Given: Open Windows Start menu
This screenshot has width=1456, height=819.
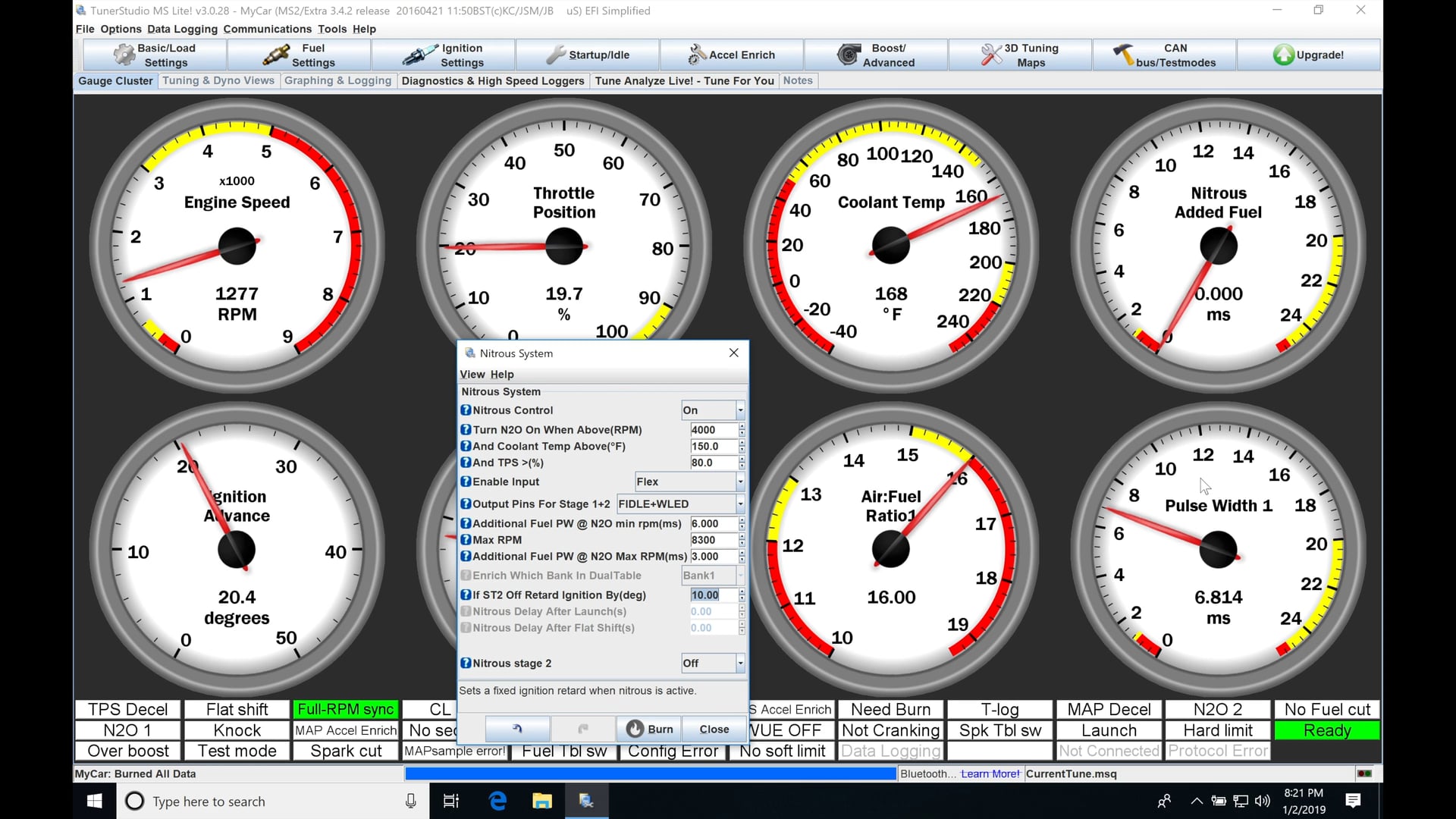Looking at the screenshot, I should [x=95, y=801].
